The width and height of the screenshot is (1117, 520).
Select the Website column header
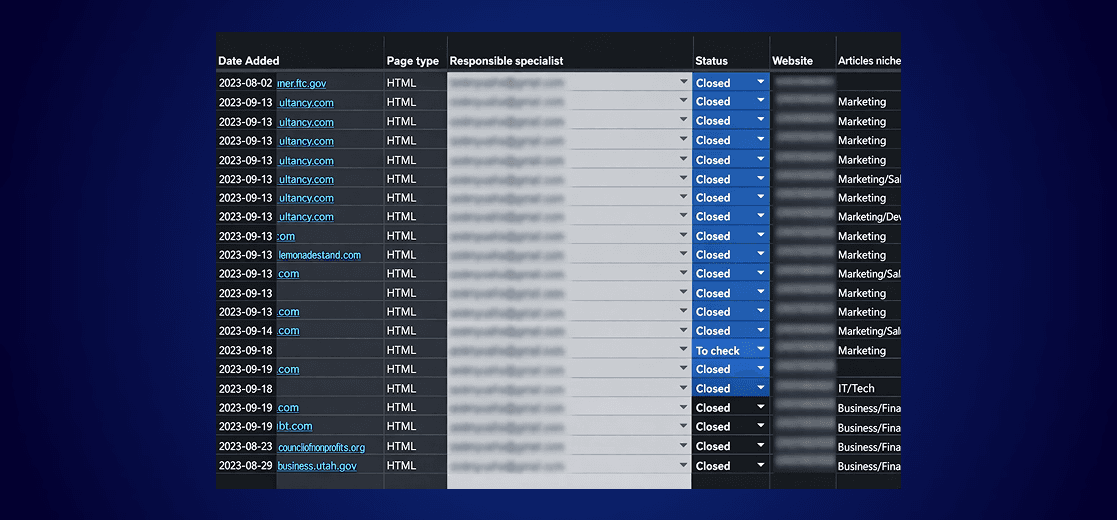[x=792, y=61]
